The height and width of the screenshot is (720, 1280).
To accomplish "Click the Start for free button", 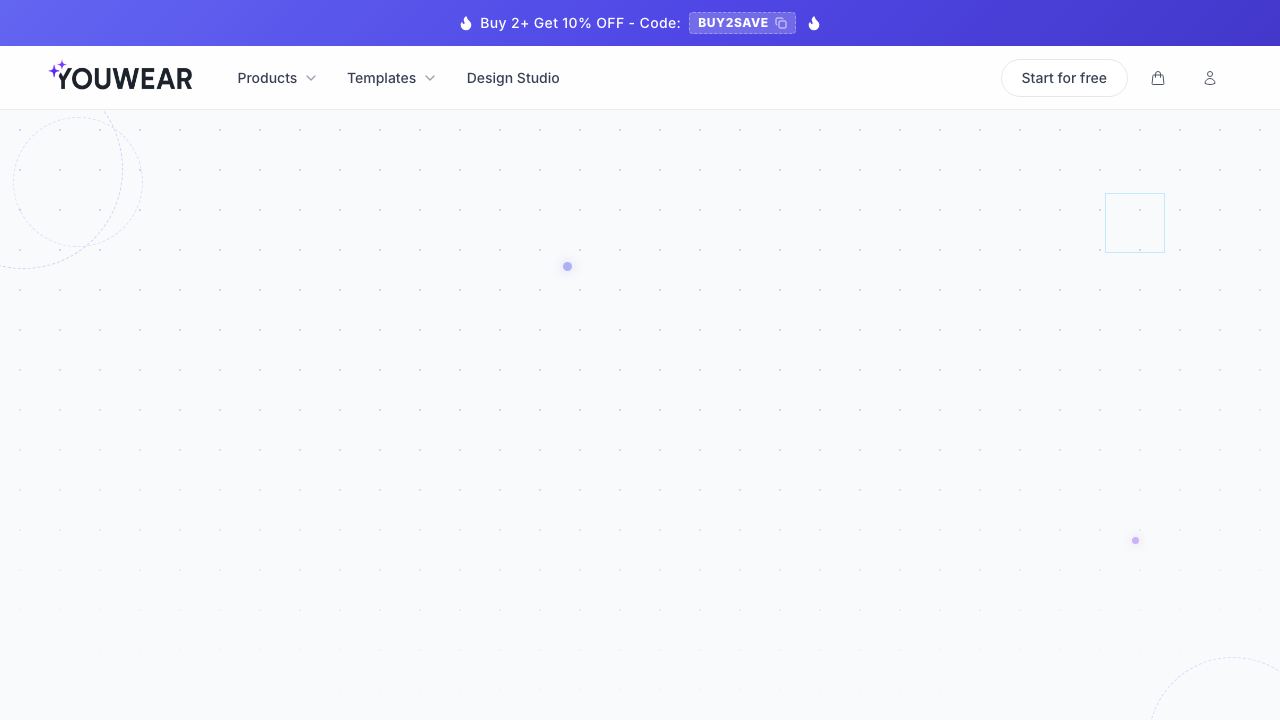I will [x=1064, y=78].
